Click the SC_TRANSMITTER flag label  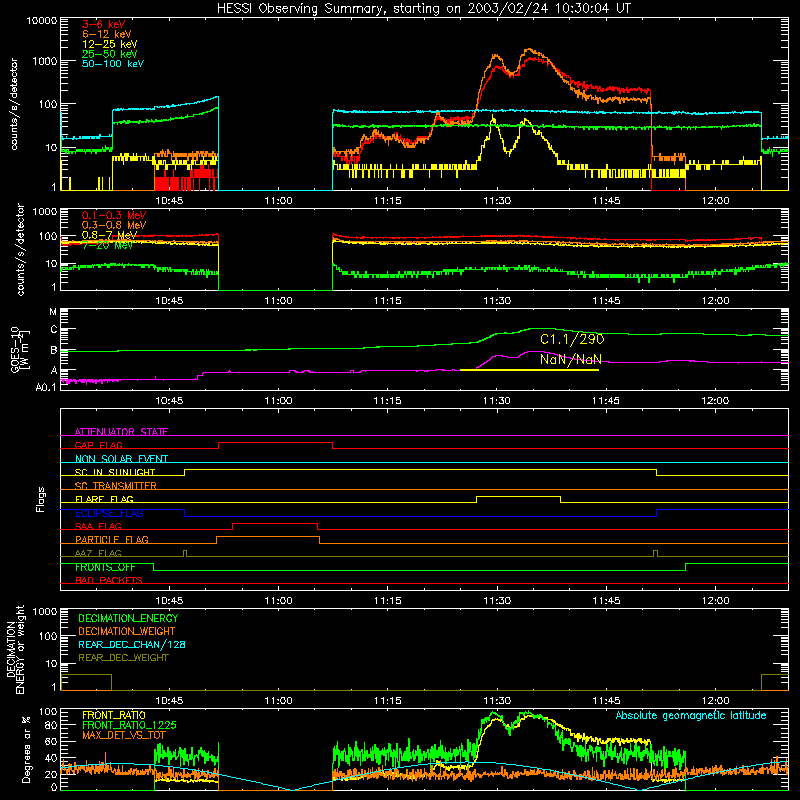click(116, 486)
